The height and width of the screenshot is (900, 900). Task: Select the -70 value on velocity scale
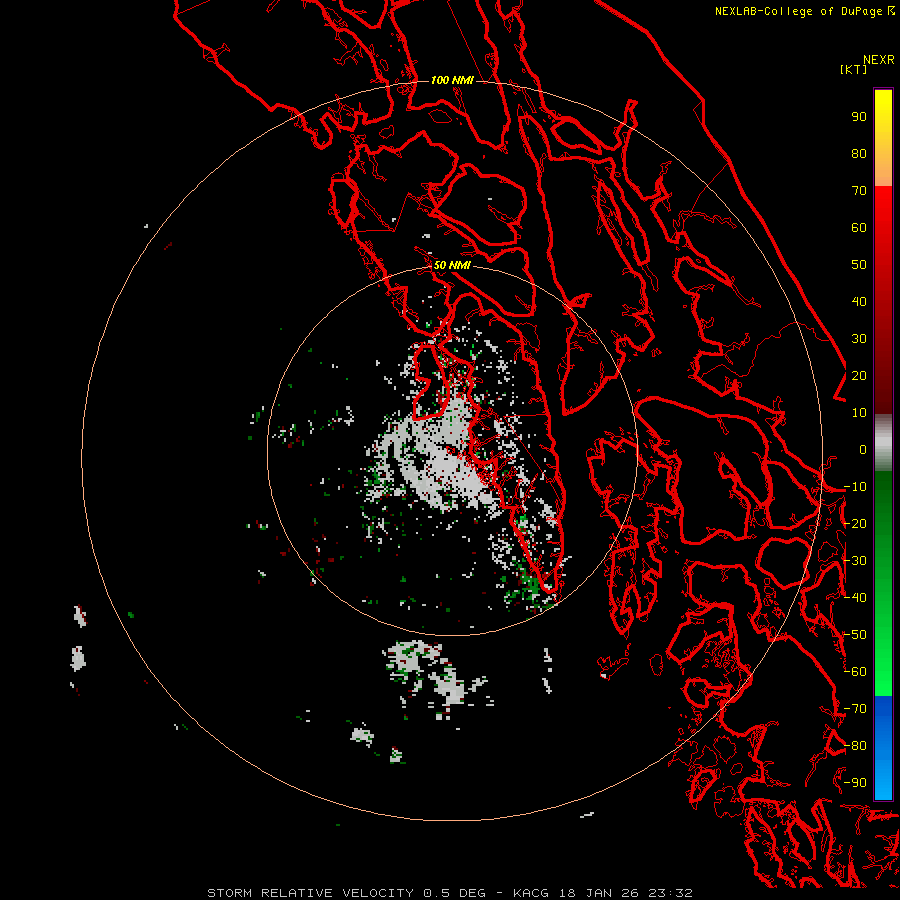point(856,709)
